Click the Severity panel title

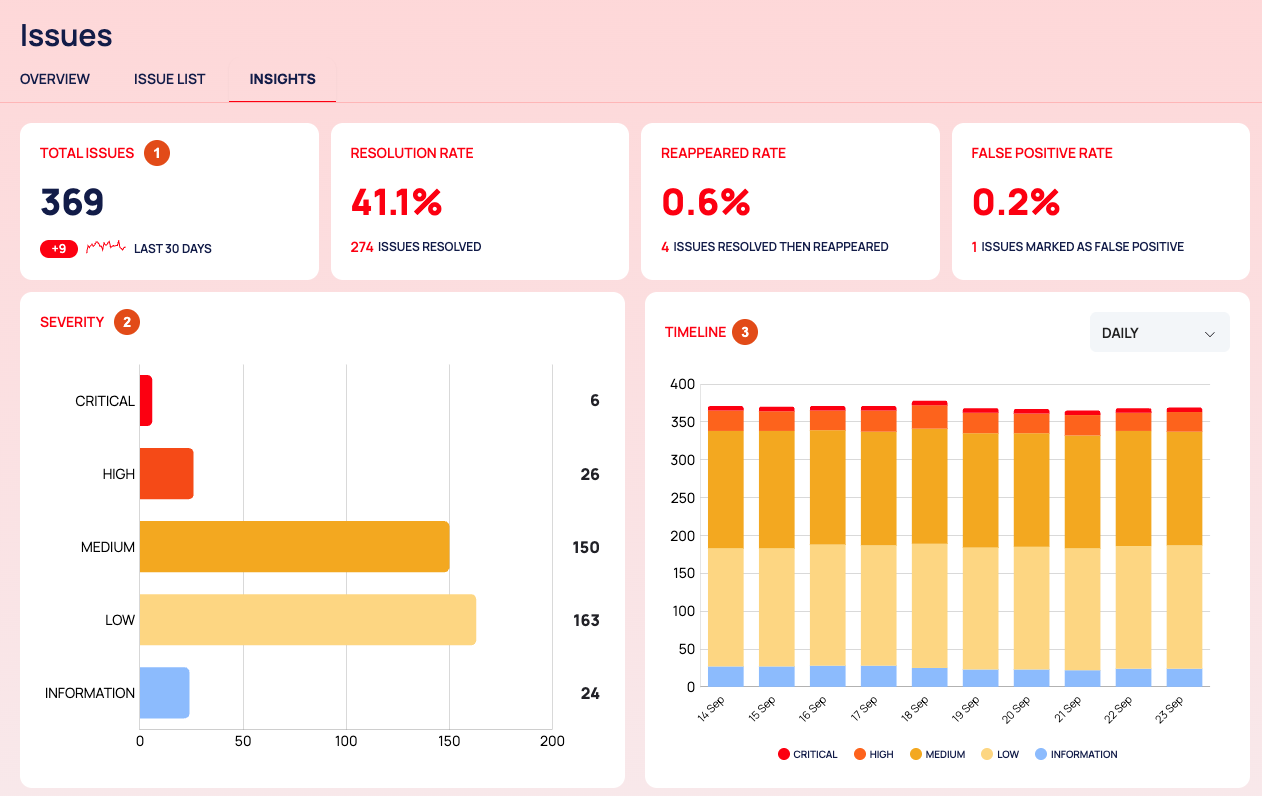point(72,322)
